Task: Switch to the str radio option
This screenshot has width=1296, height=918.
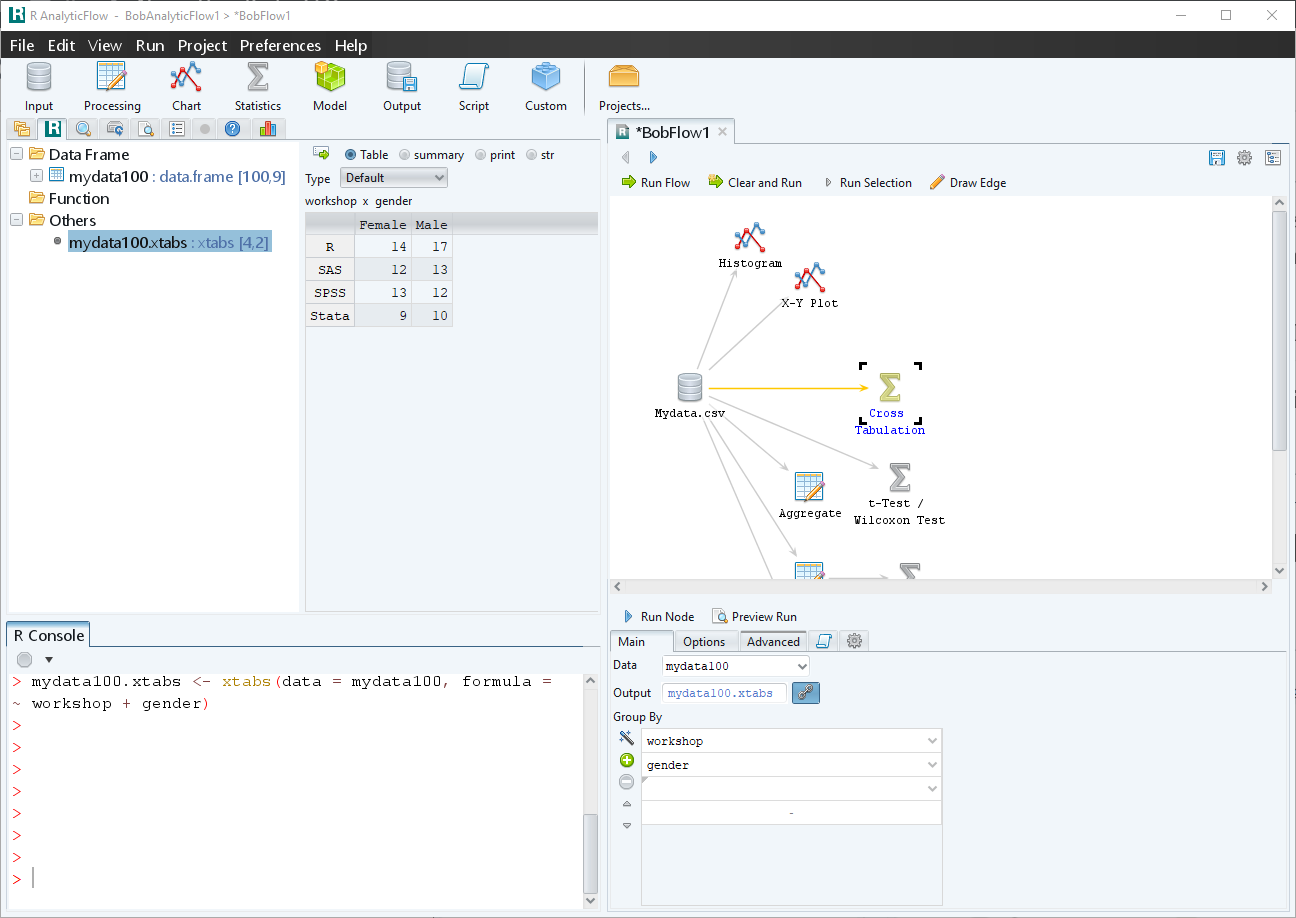Action: pyautogui.click(x=532, y=155)
